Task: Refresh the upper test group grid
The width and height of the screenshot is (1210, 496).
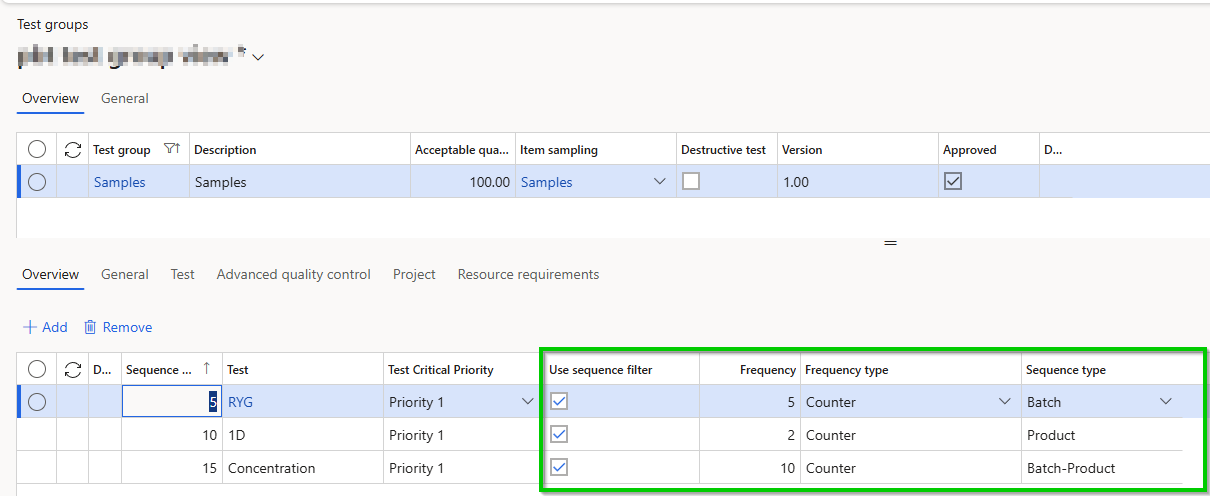Action: coord(72,150)
